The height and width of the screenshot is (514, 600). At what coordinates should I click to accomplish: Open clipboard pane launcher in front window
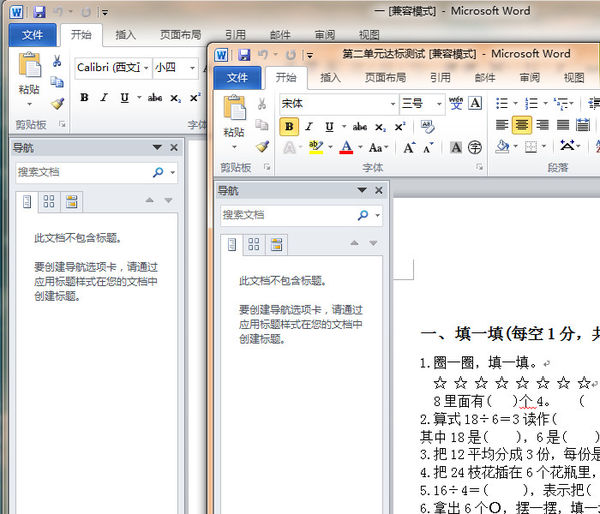tap(267, 167)
